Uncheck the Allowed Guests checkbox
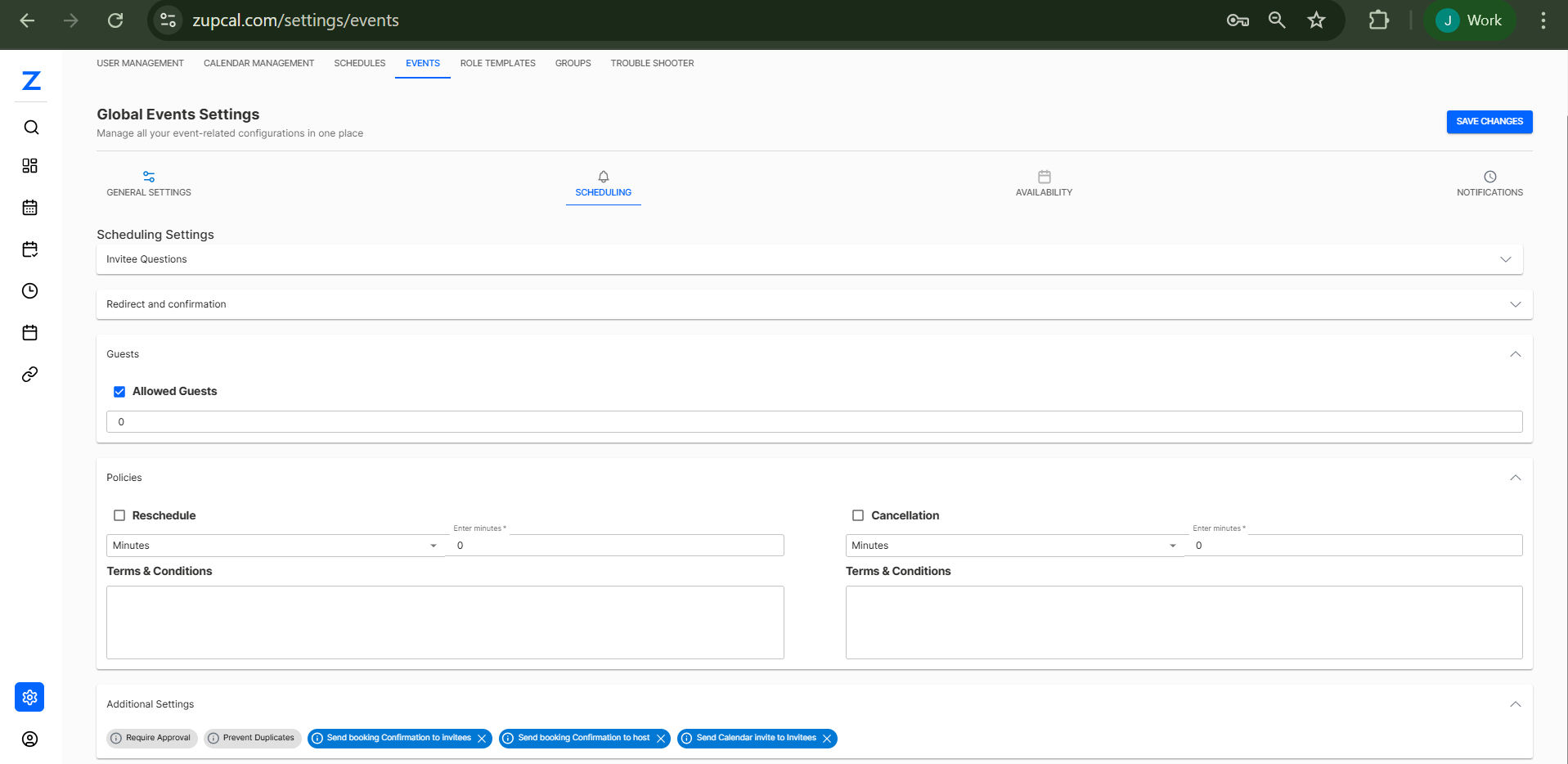 click(x=119, y=391)
